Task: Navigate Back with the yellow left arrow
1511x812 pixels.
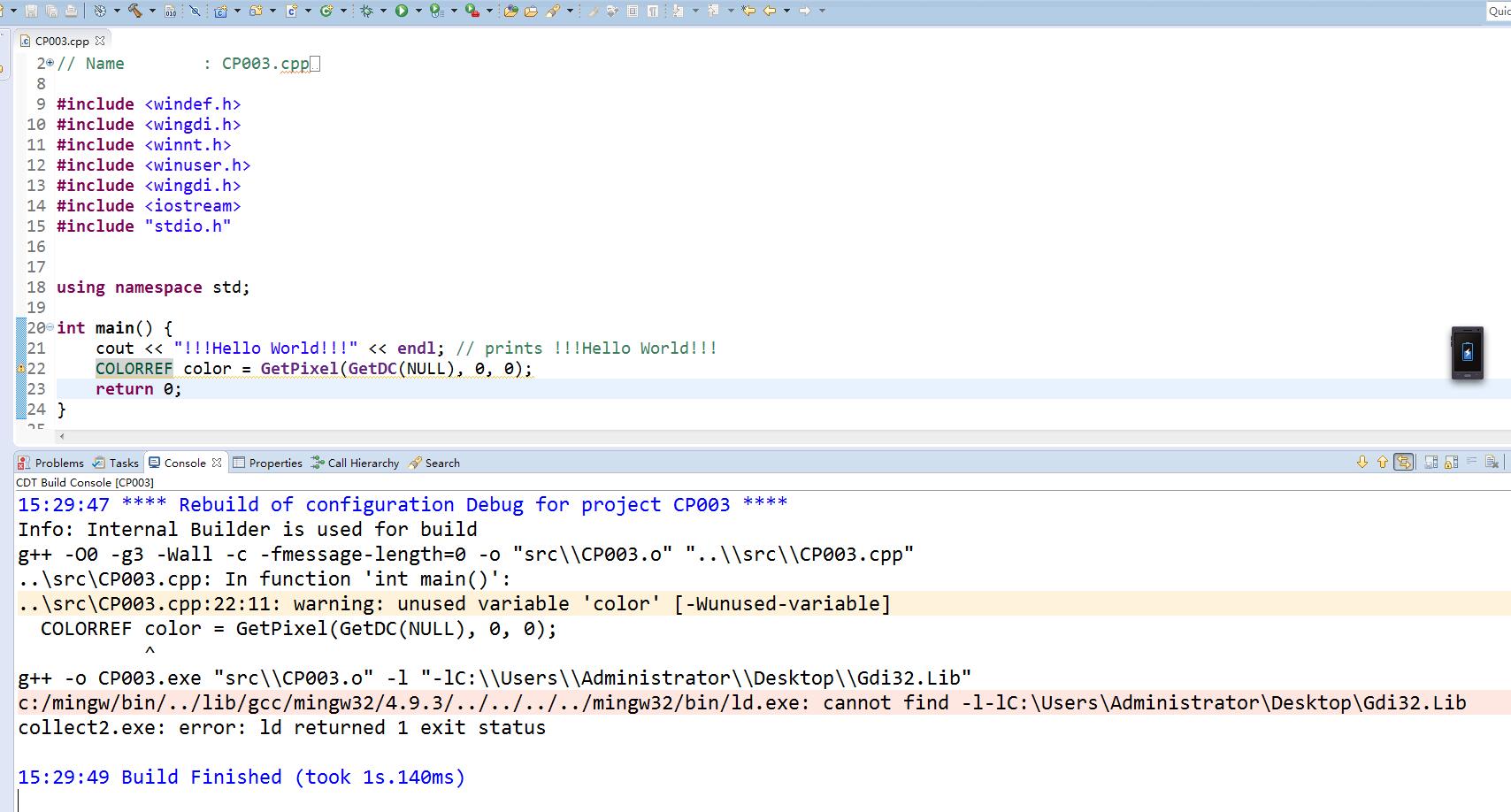Action: (769, 11)
